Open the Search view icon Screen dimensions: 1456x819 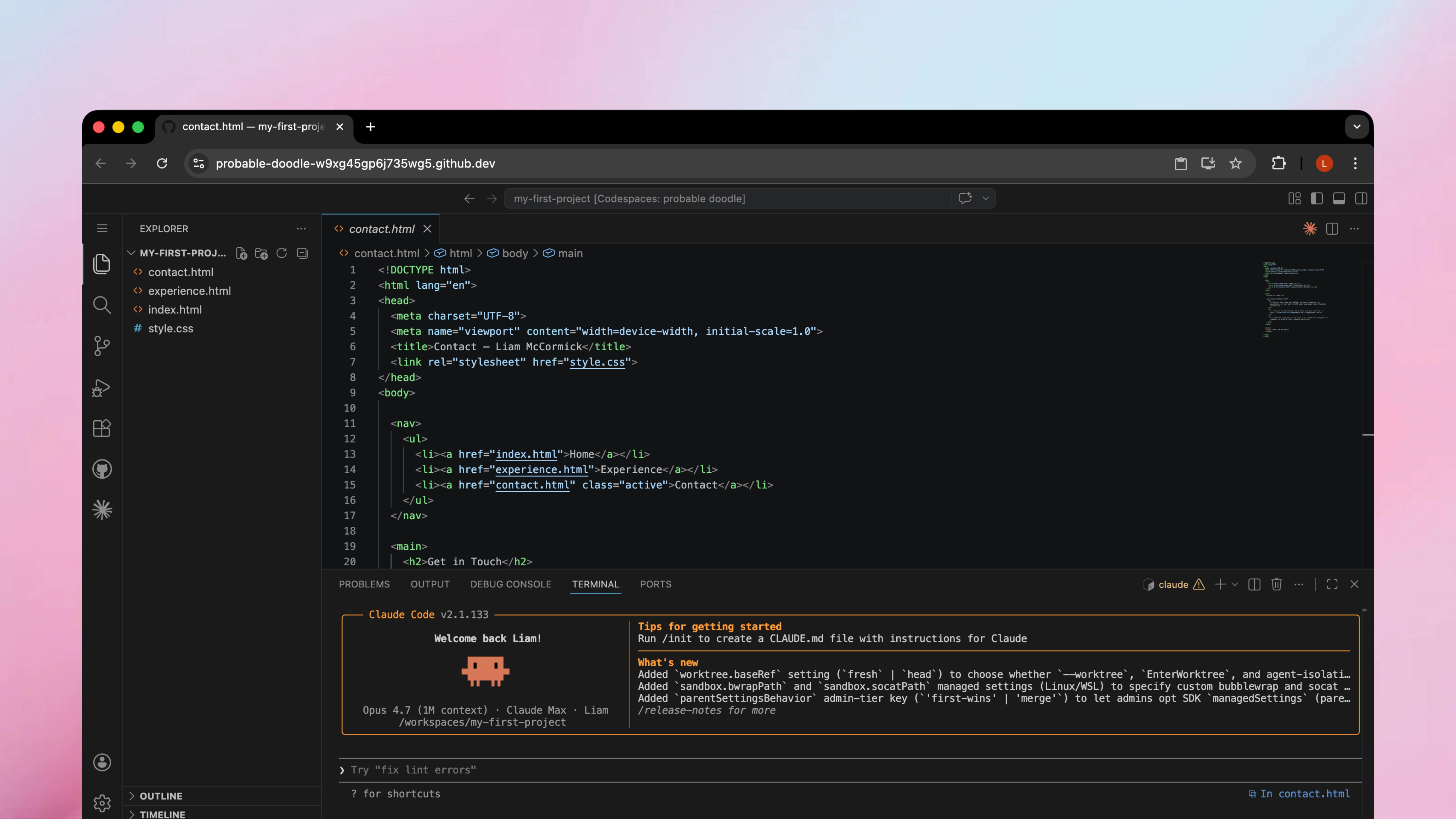click(x=102, y=305)
